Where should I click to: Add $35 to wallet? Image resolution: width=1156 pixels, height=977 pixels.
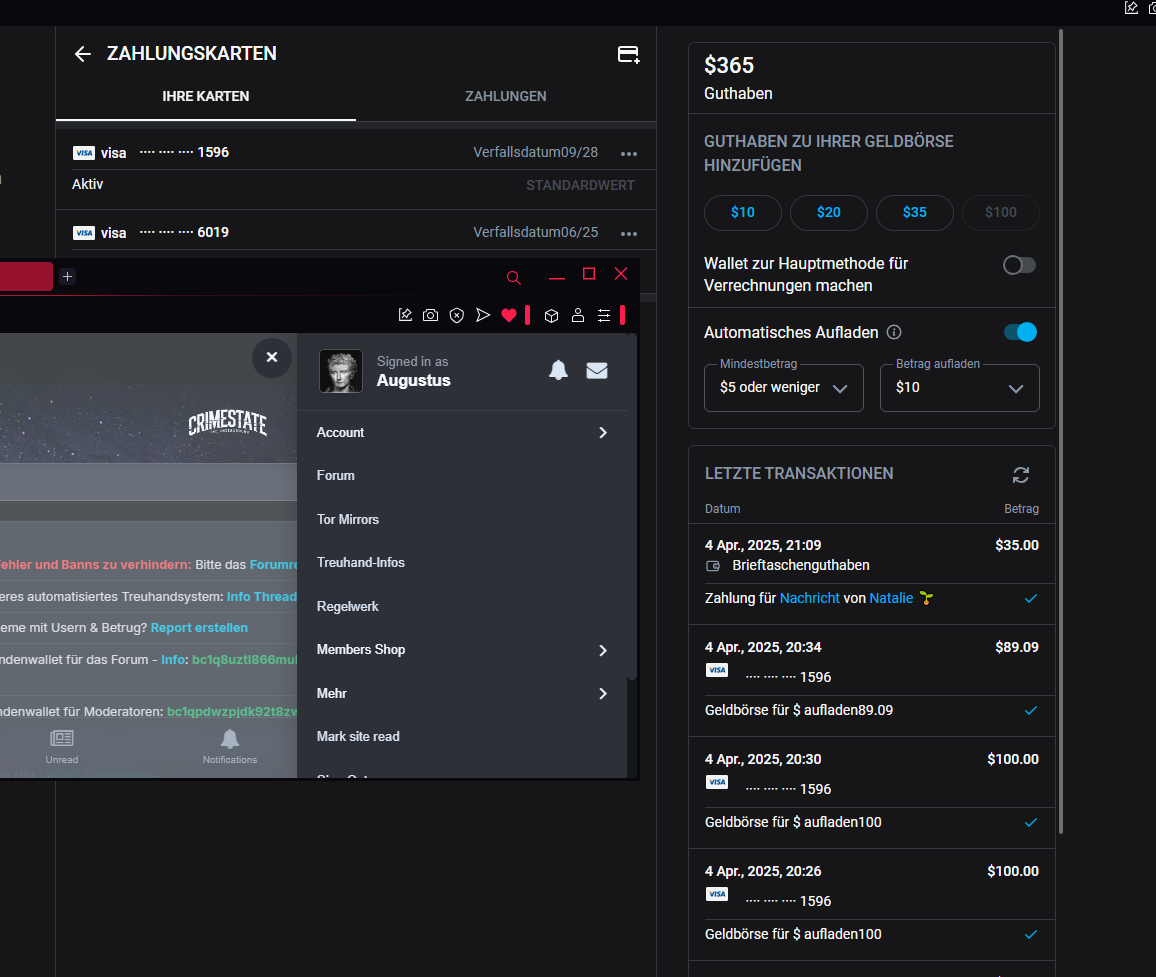pos(914,212)
